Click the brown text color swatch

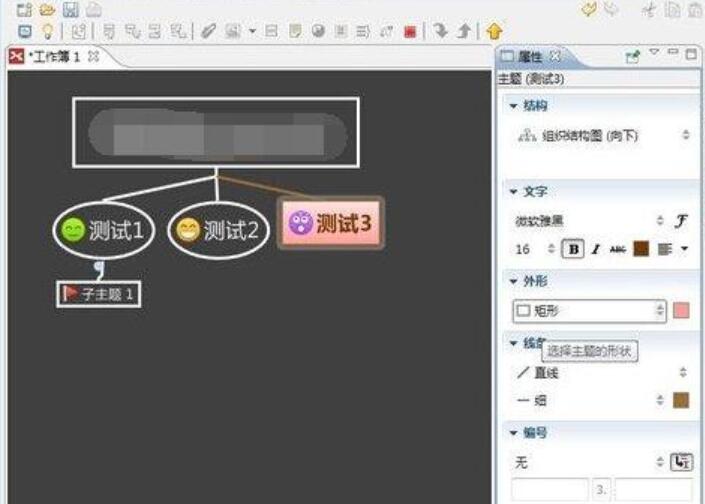click(641, 249)
